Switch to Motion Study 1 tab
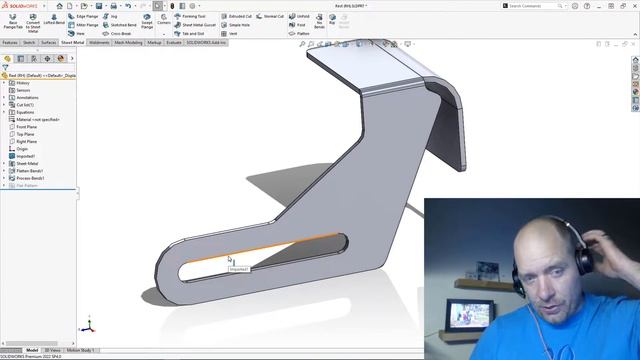Image resolution: width=640 pixels, height=360 pixels. [81, 350]
